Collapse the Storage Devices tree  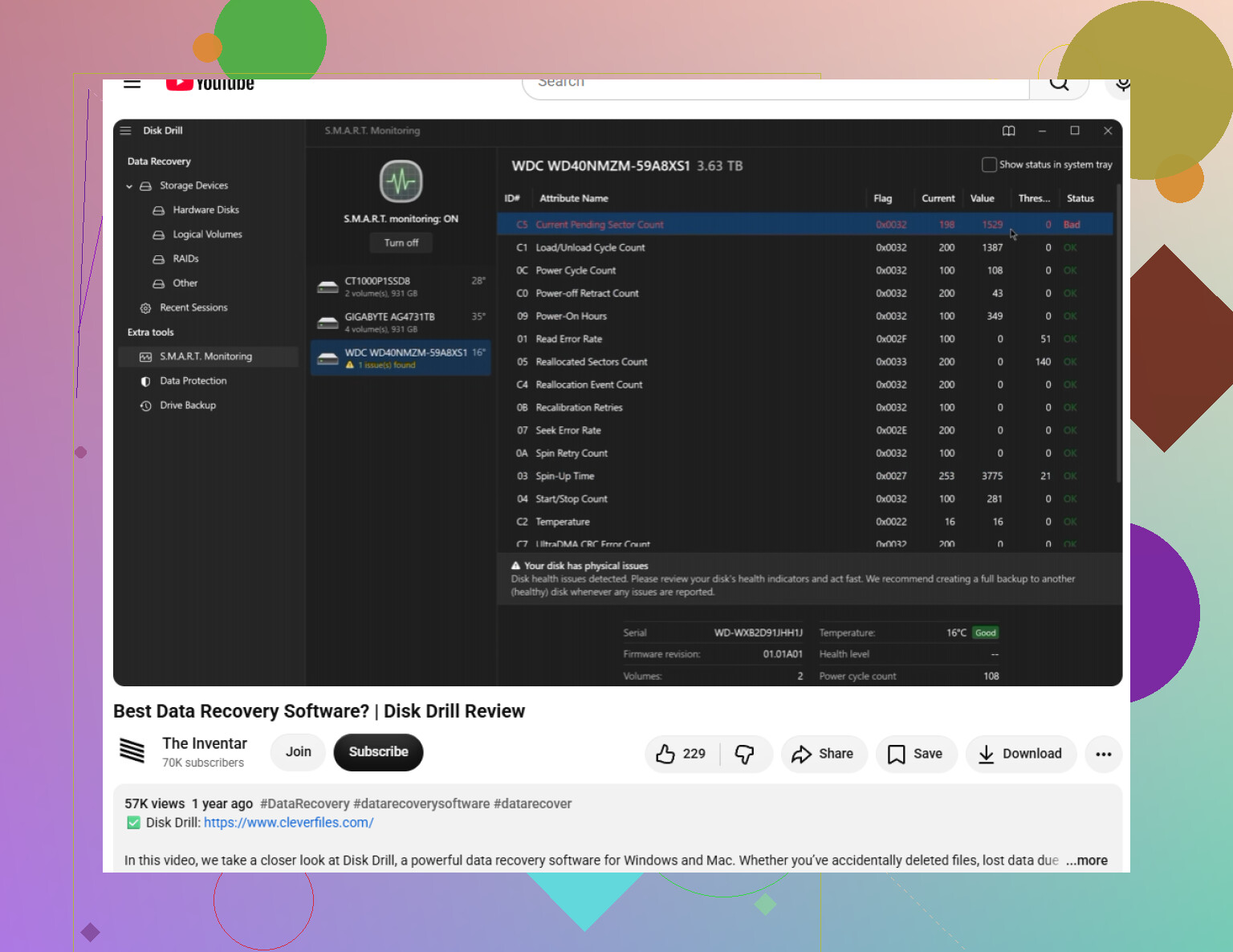coord(129,186)
